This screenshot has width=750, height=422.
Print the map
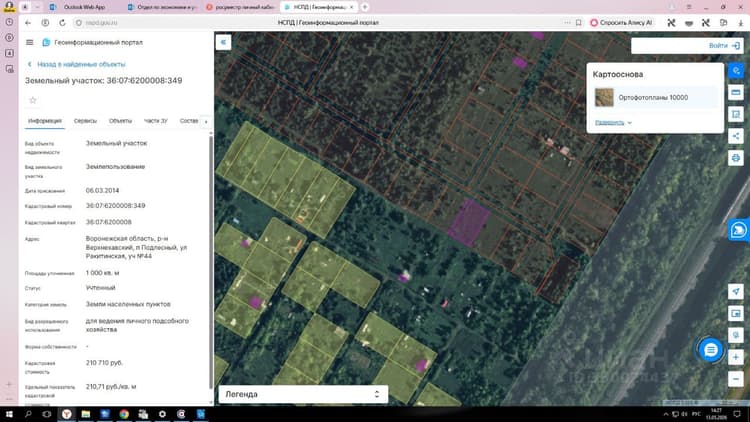pyautogui.click(x=736, y=157)
